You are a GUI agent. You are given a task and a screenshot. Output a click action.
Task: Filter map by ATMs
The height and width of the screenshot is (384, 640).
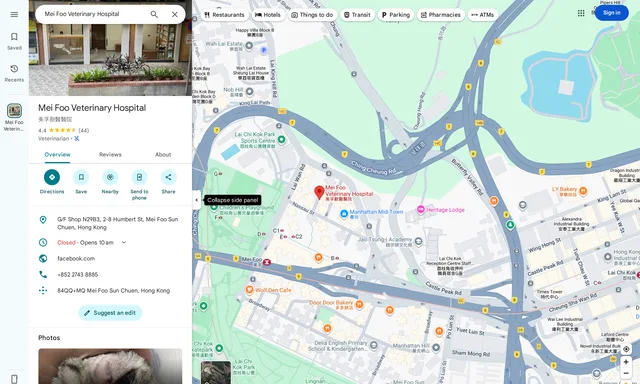[x=483, y=15]
